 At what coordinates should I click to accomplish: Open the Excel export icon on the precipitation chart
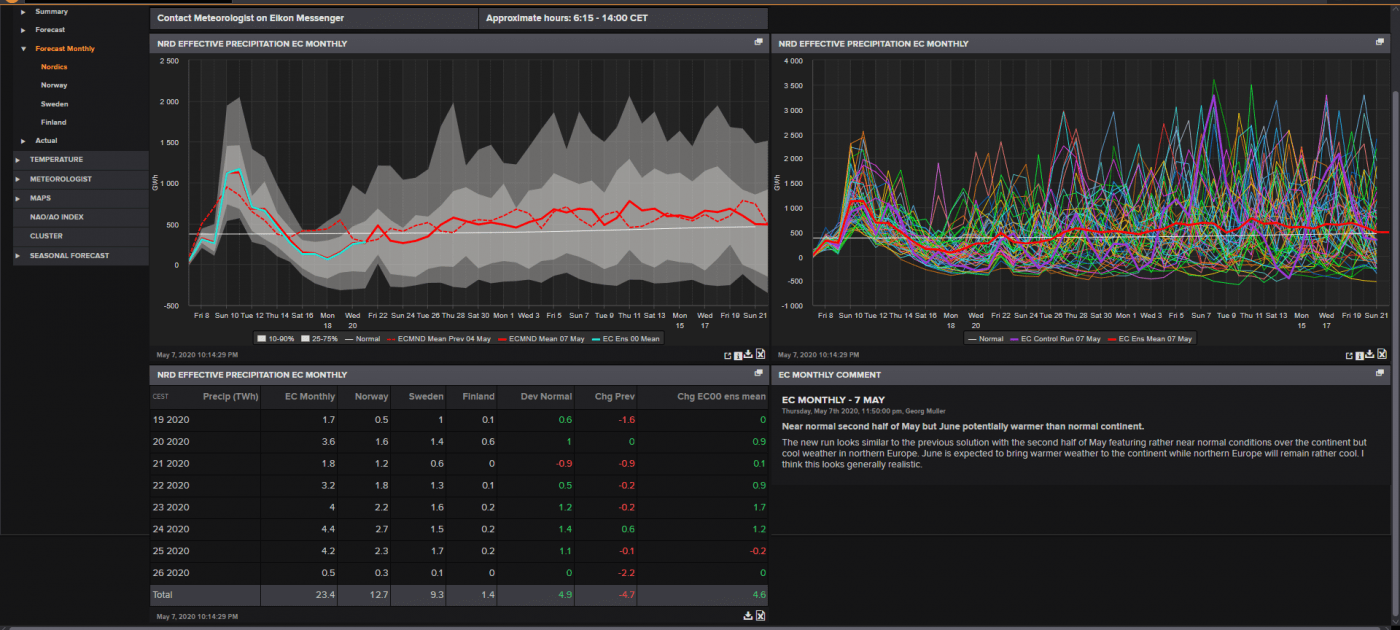pos(760,353)
